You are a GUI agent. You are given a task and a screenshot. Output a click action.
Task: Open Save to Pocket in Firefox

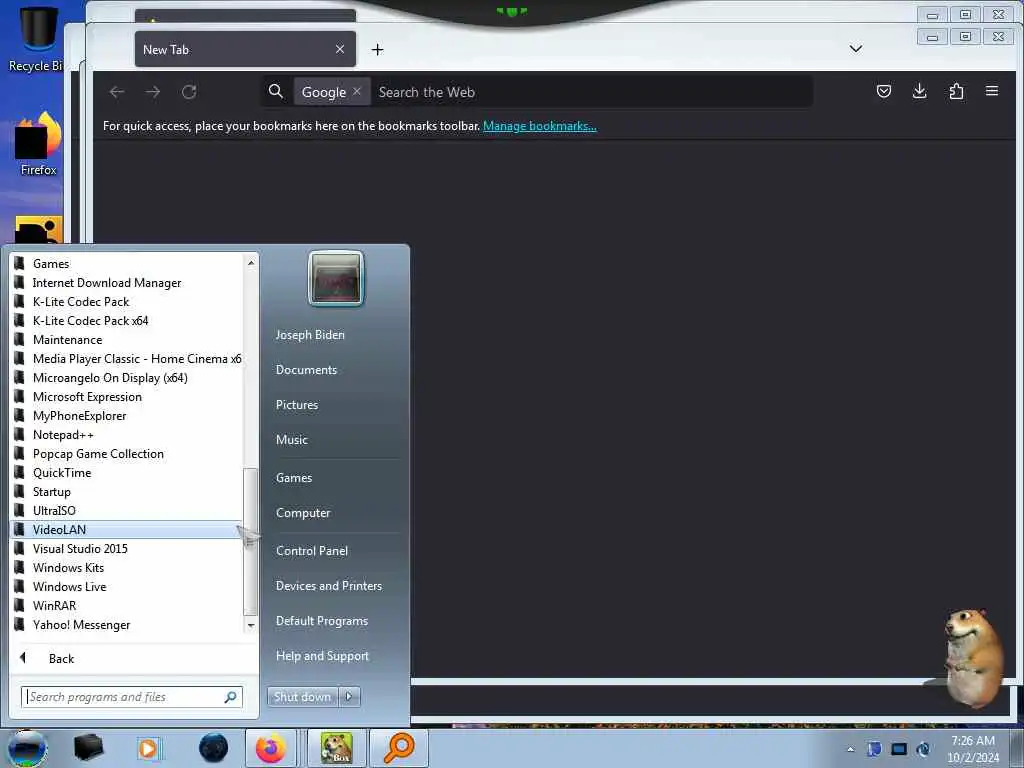pyautogui.click(x=884, y=91)
